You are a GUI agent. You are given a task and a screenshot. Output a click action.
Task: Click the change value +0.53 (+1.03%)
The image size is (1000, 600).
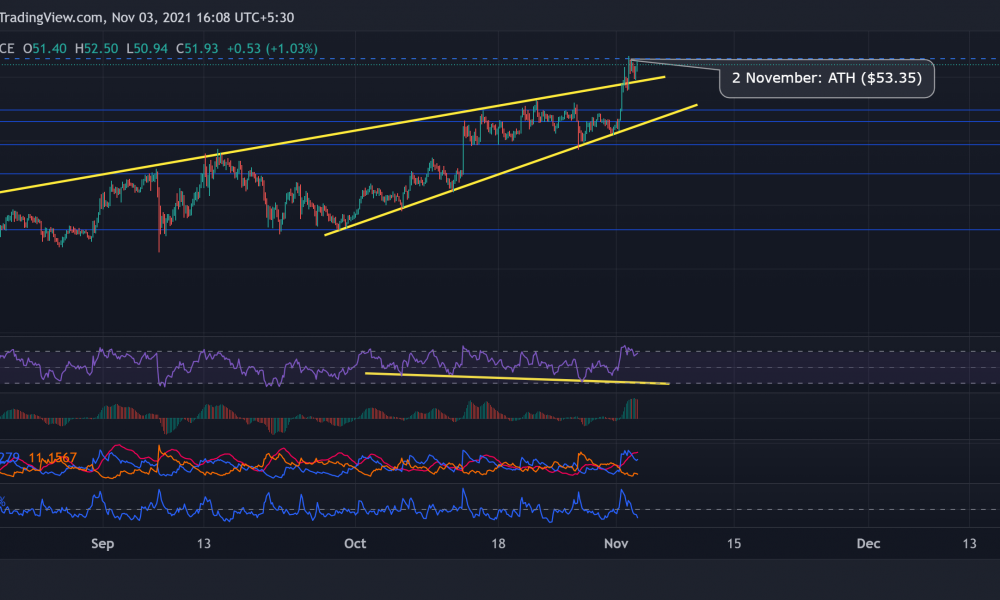(x=272, y=48)
